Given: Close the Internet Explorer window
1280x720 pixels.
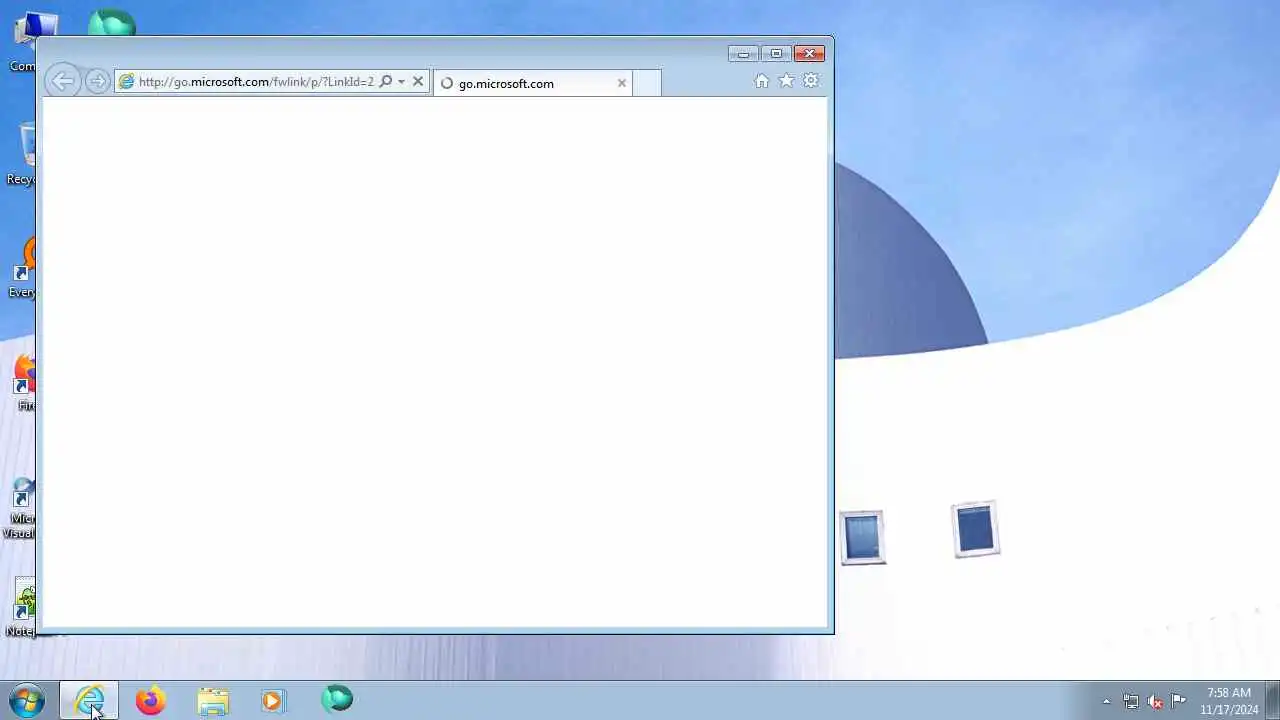Looking at the screenshot, I should click(x=809, y=54).
